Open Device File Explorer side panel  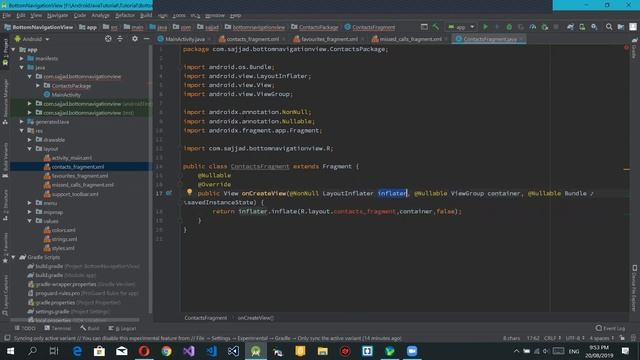pyautogui.click(x=634, y=288)
